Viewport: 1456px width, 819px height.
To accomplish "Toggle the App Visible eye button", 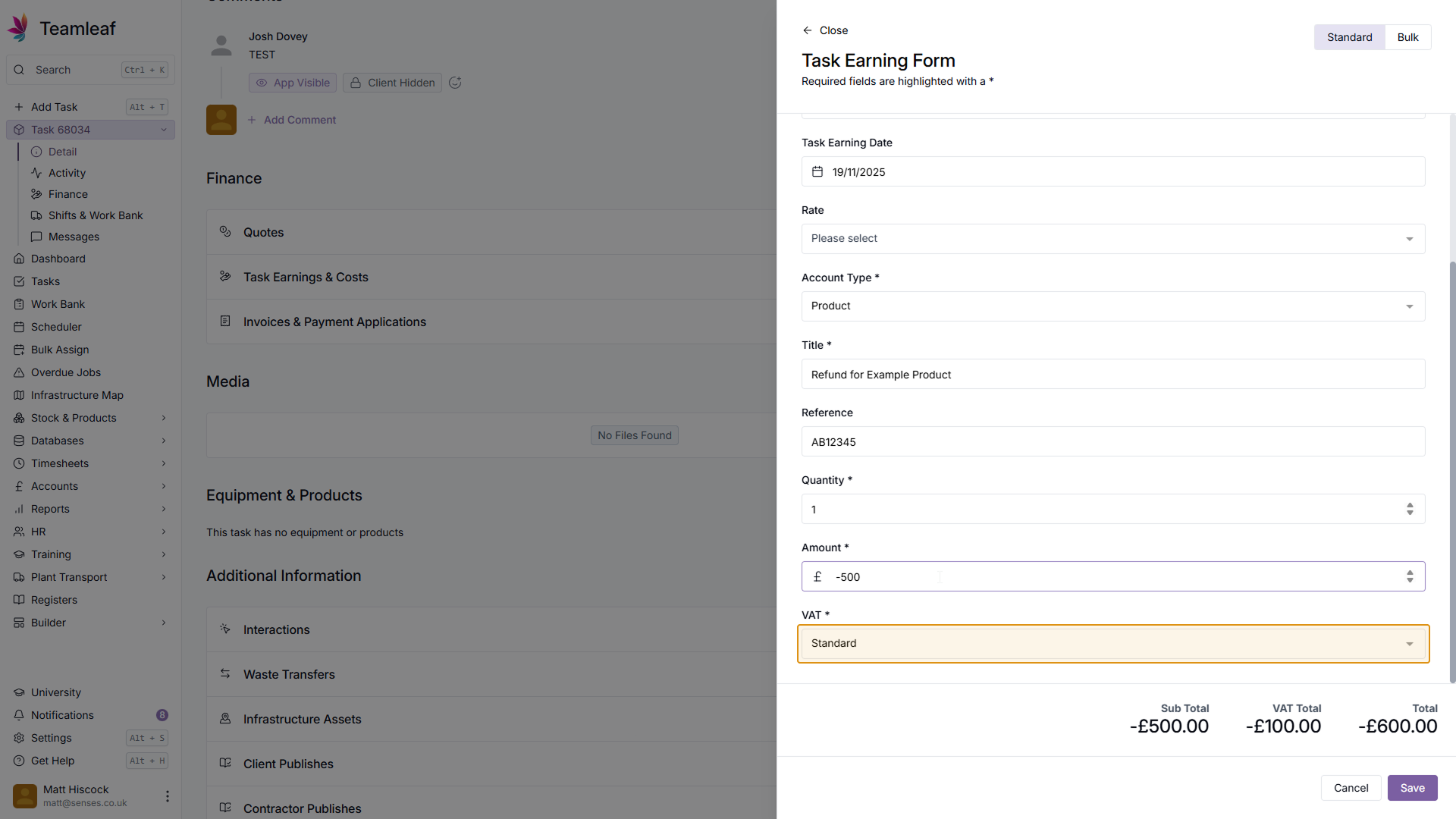I will pyautogui.click(x=293, y=83).
